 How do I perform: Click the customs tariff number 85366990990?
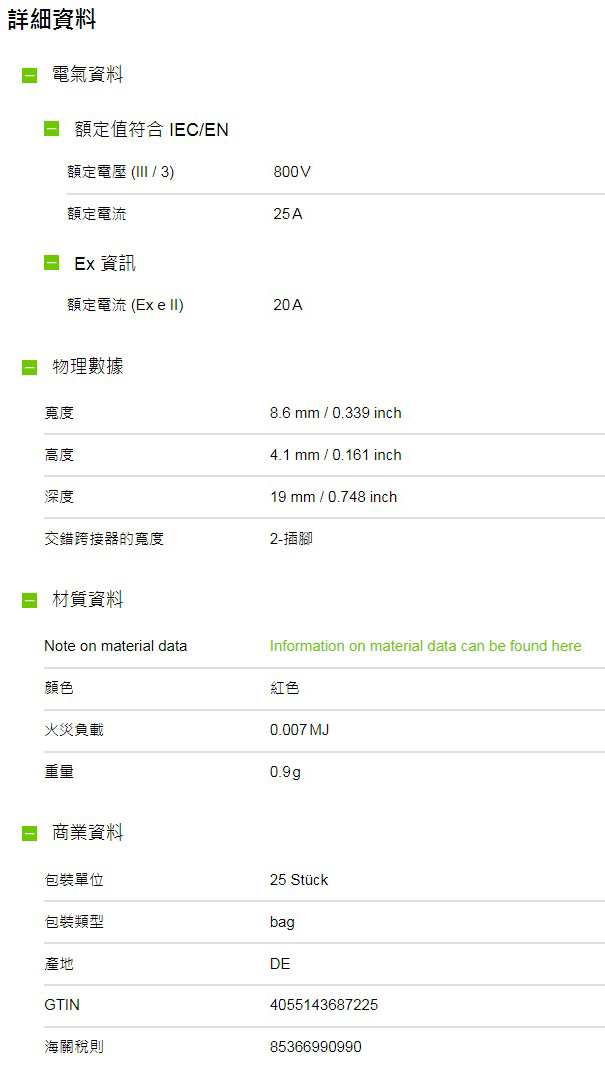click(x=316, y=1047)
